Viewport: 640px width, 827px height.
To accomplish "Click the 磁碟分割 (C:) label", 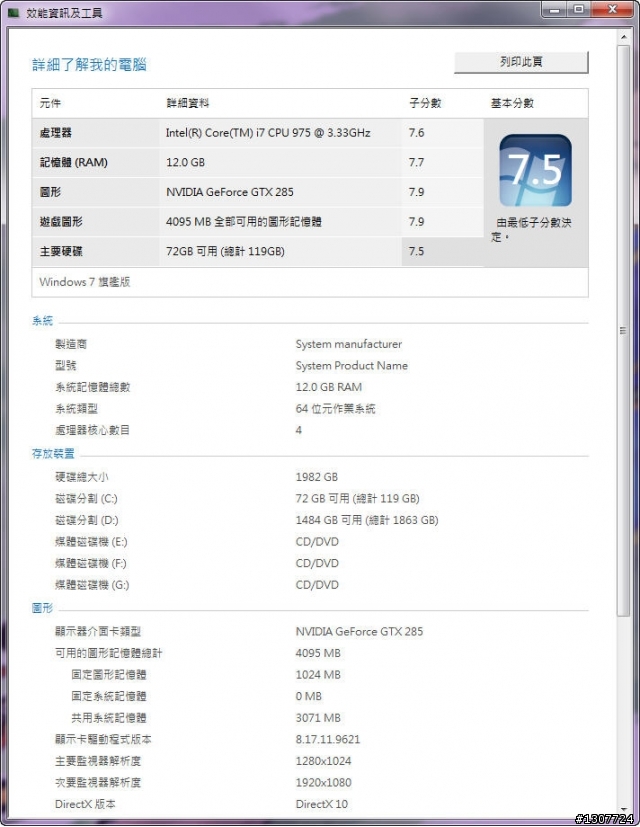I will (87, 498).
